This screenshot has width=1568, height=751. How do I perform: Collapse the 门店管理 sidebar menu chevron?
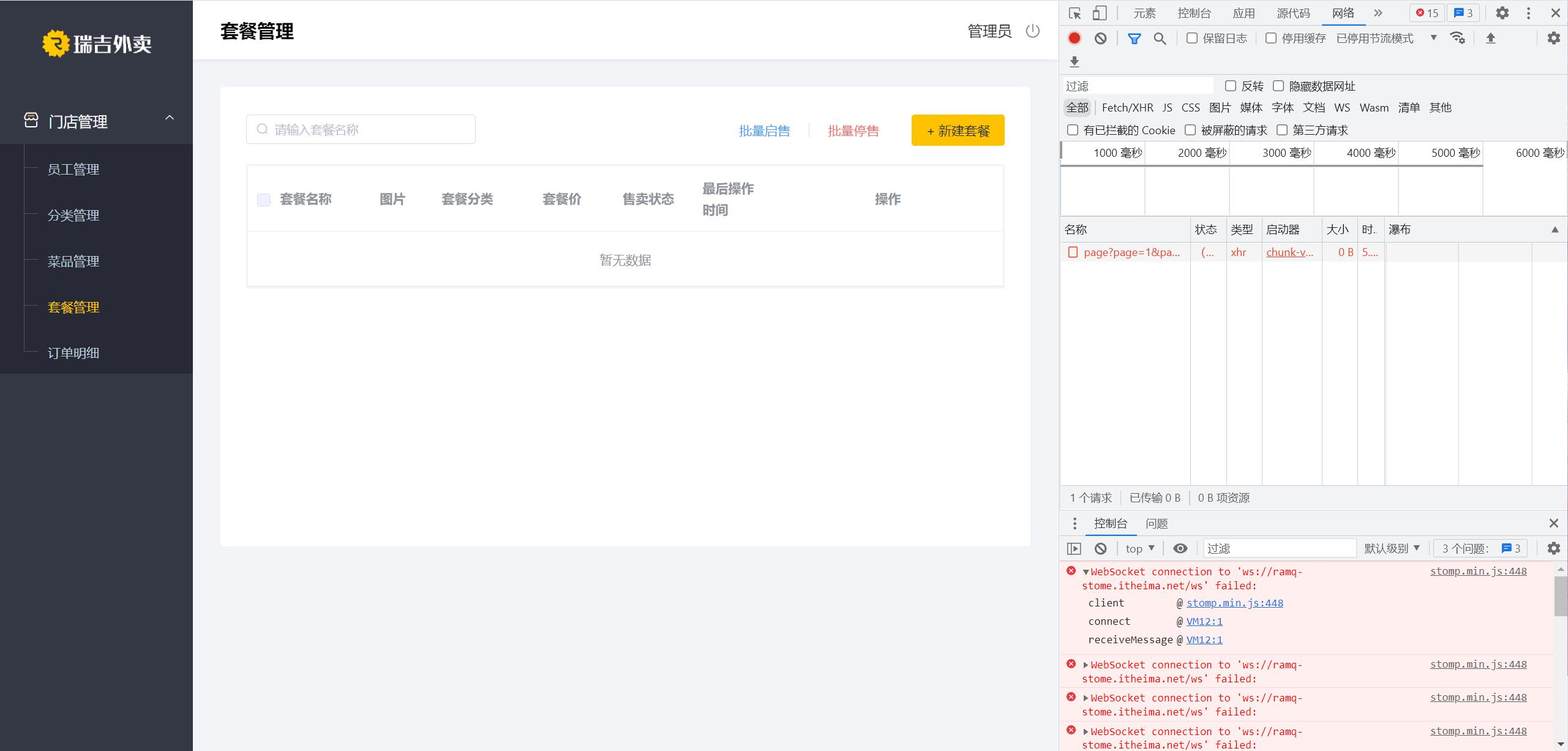(x=170, y=118)
